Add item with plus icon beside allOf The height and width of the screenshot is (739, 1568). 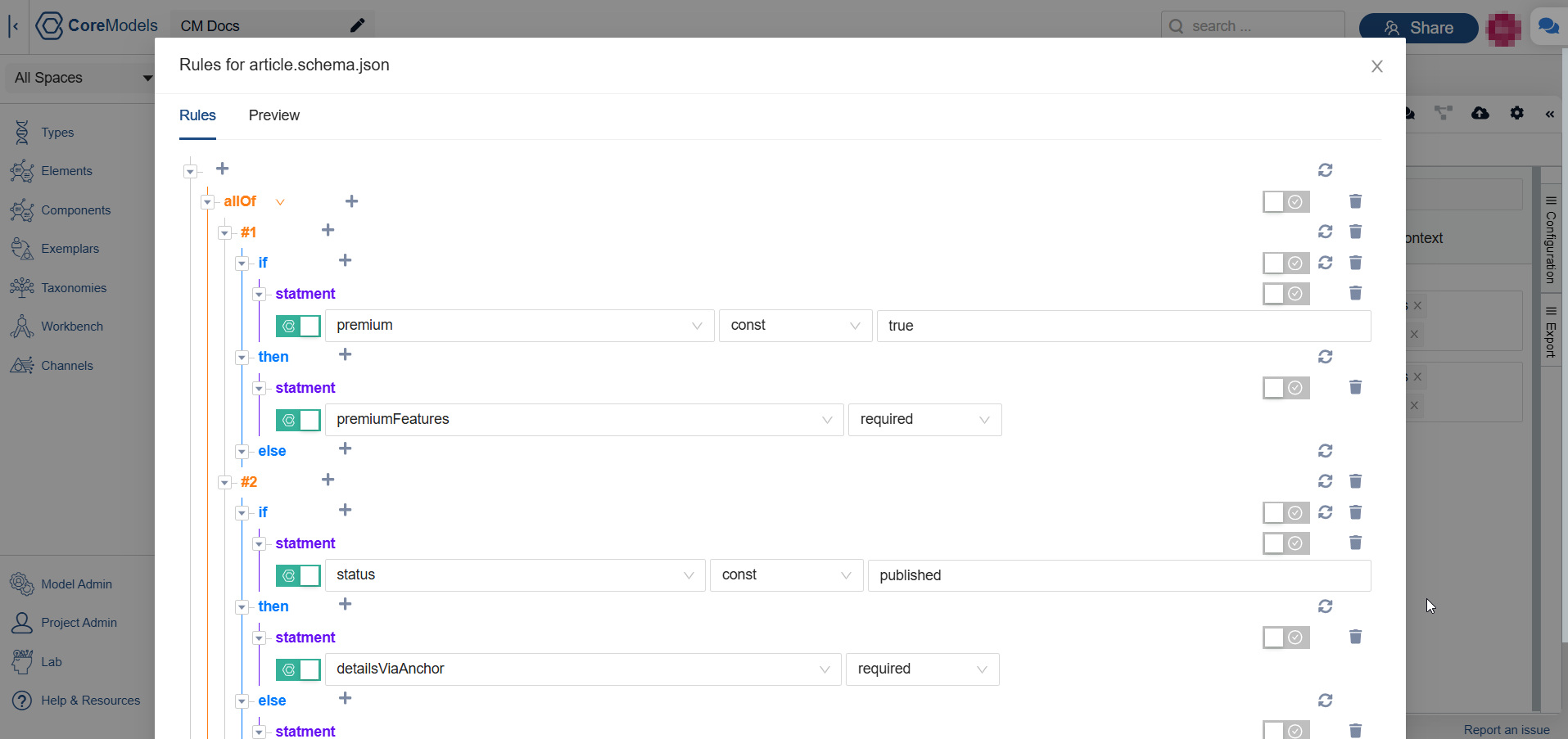(x=351, y=201)
